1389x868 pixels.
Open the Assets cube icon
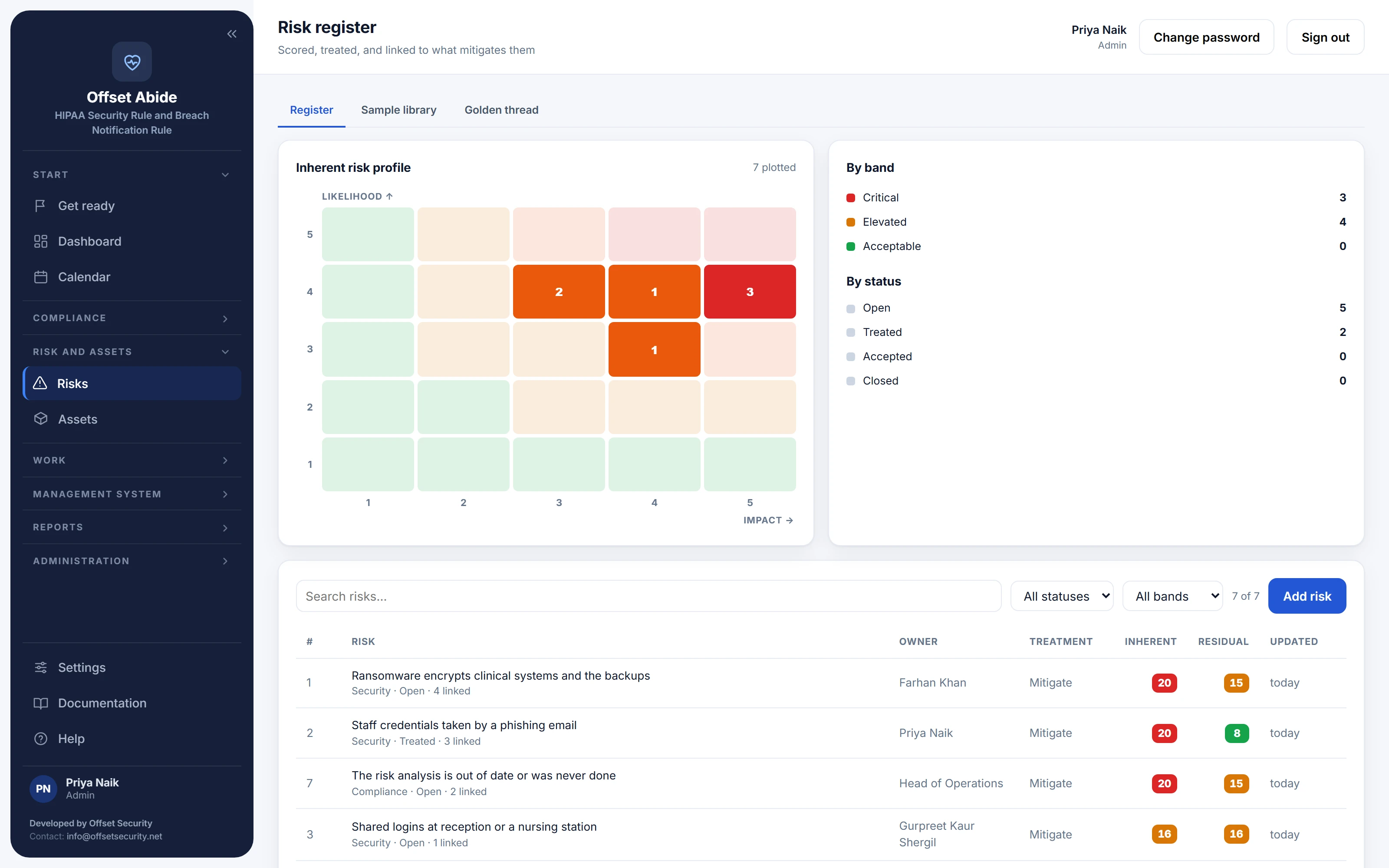pos(40,419)
